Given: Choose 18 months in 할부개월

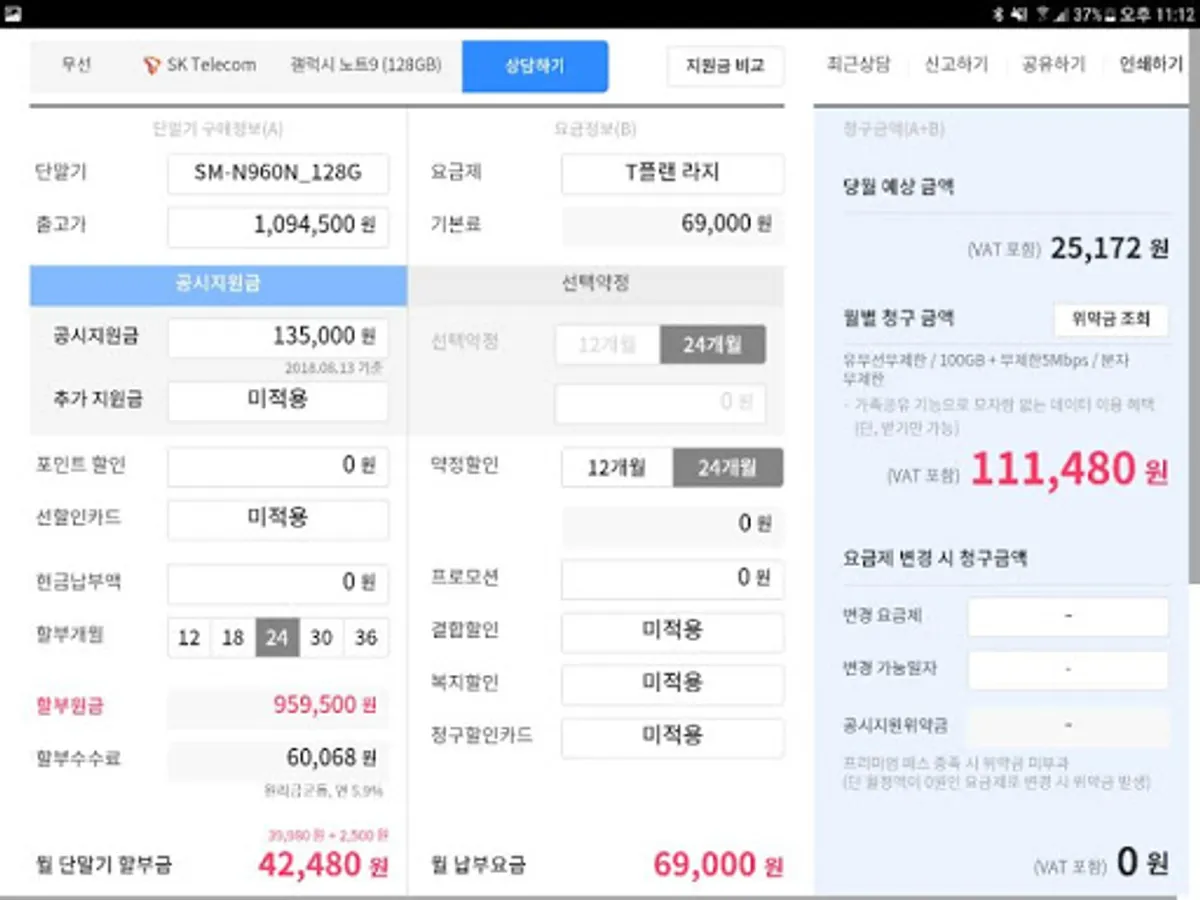Looking at the screenshot, I should click(233, 638).
